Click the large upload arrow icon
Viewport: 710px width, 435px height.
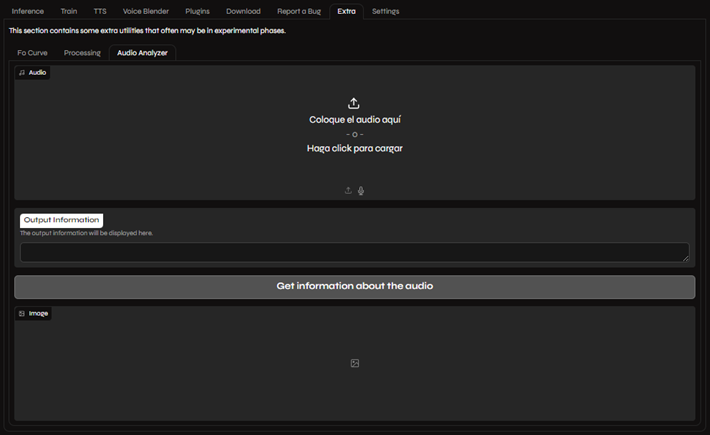354,104
